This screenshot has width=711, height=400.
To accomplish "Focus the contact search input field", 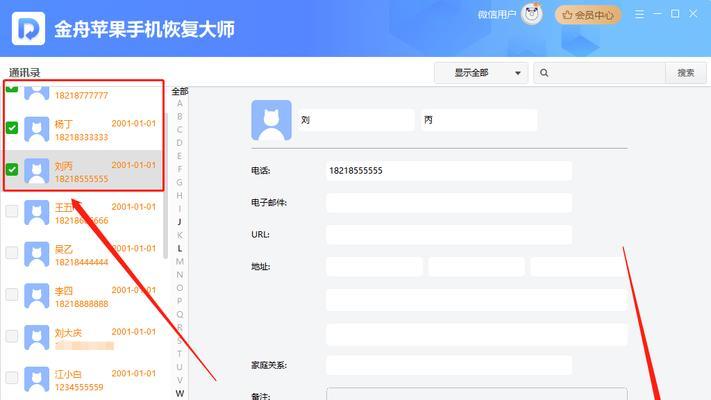I will tap(607, 73).
